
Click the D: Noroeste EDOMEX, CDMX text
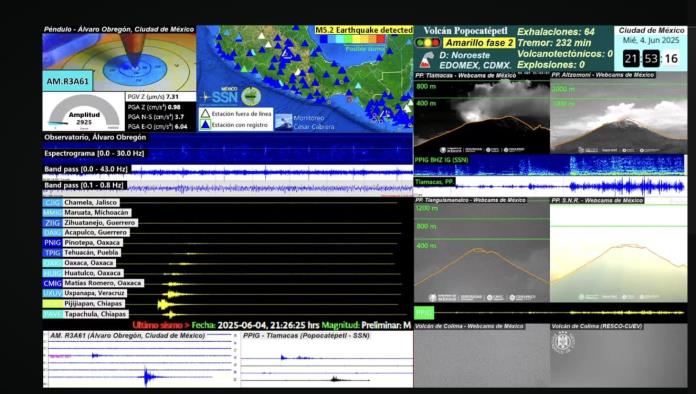point(475,60)
